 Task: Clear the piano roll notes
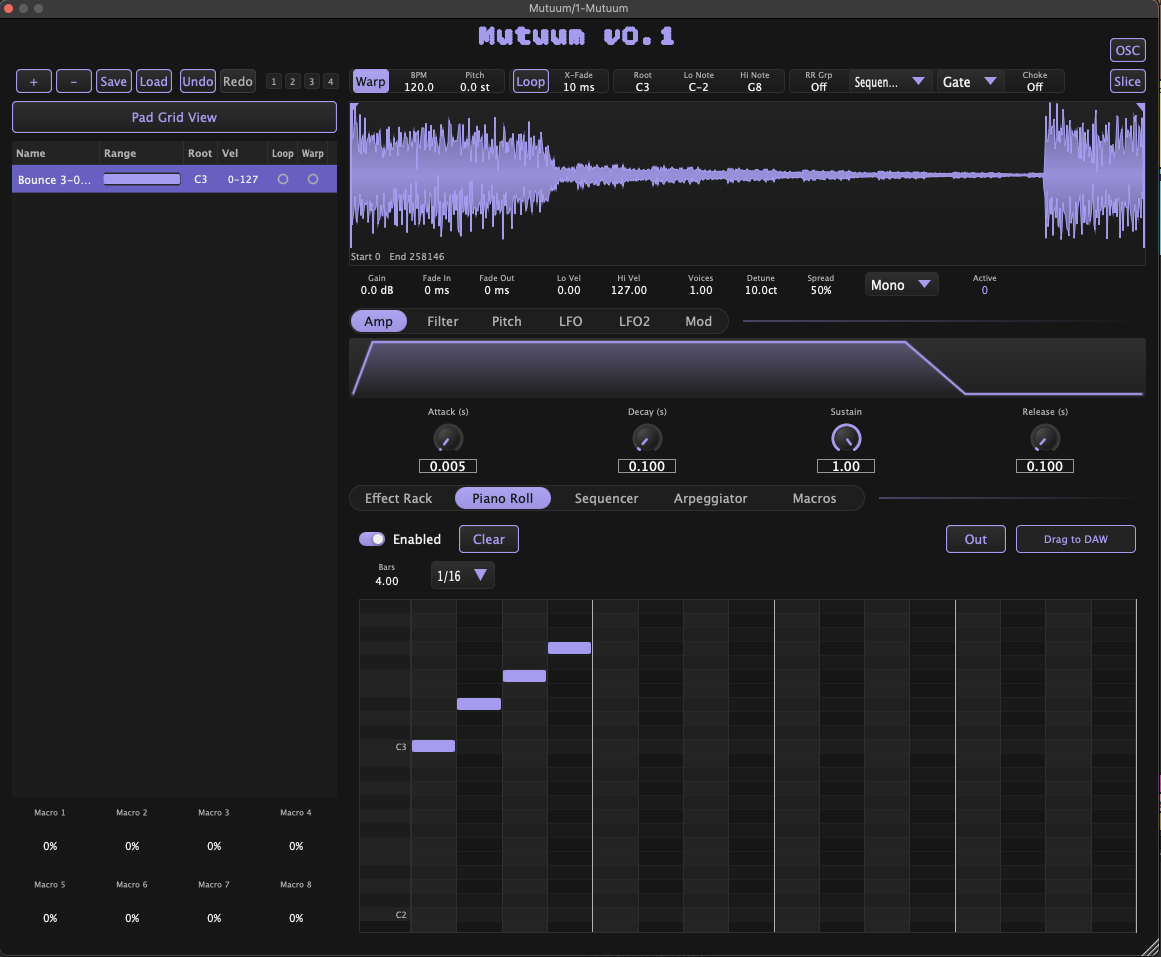pos(489,539)
